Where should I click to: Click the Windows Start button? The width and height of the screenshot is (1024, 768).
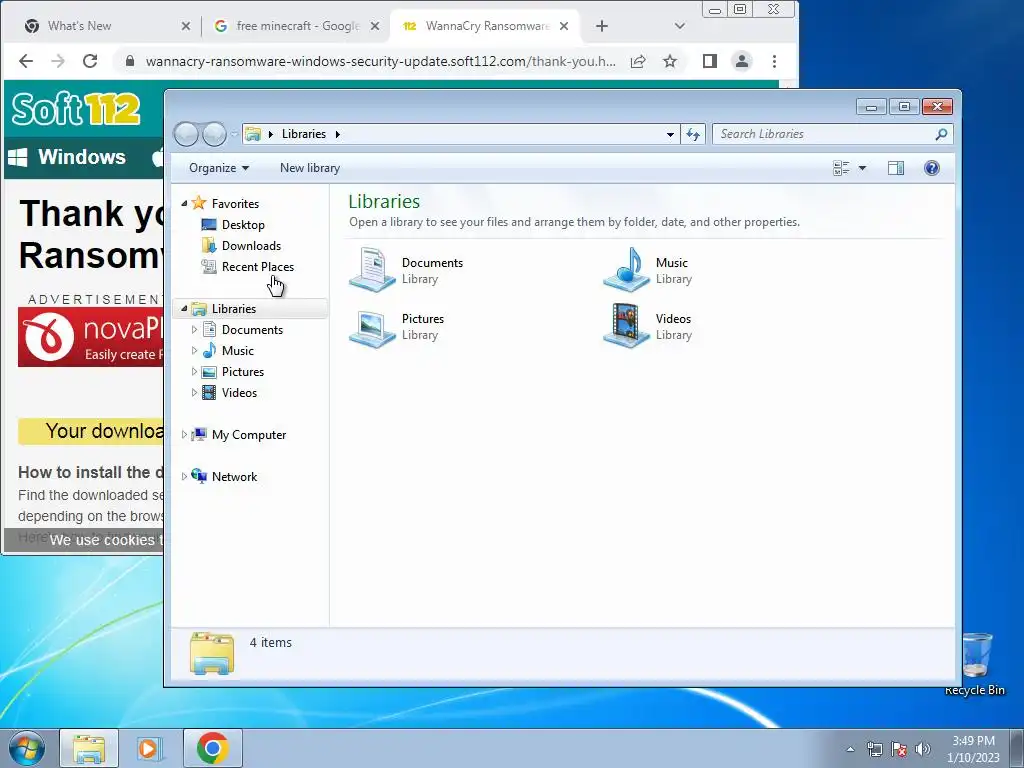[27, 748]
